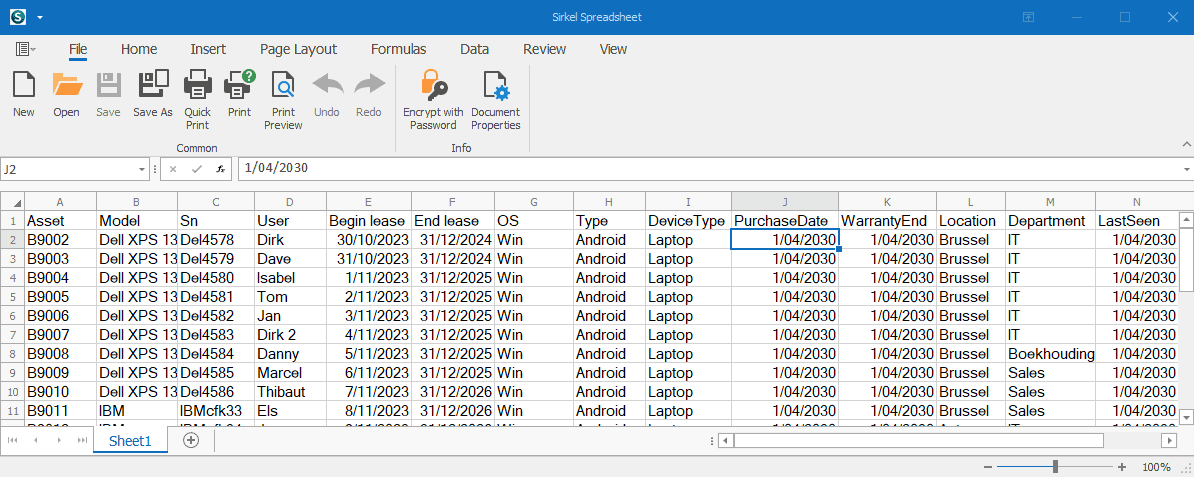This screenshot has width=1194, height=477.
Task: Click the Name Box showing J2
Action: click(x=69, y=169)
